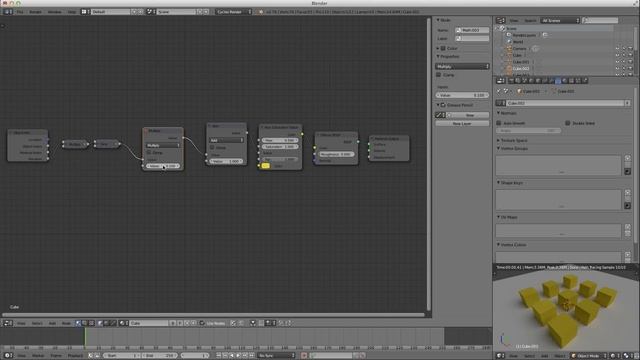Click the node Name field in side panel
640x360 pixels.
(x=472, y=30)
